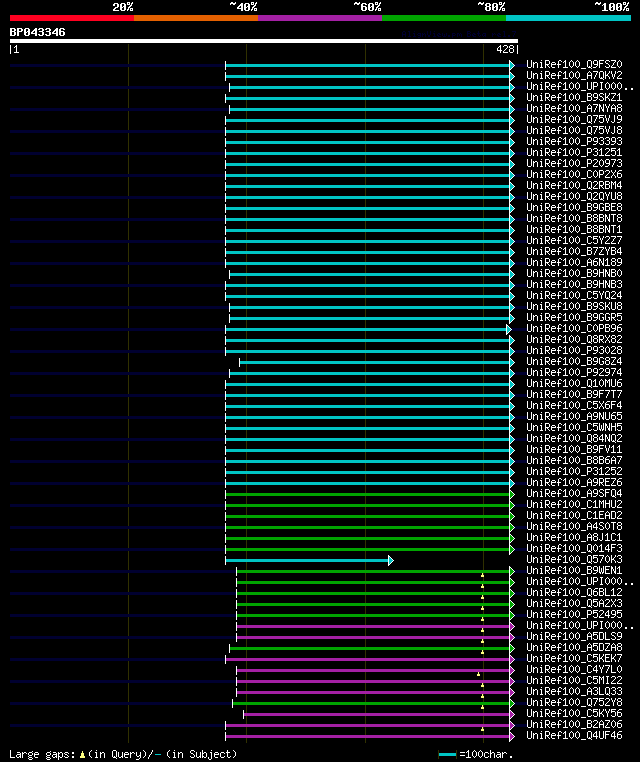Click the red 20% identity legend segment
The width and height of the screenshot is (640, 762).
[72, 18]
